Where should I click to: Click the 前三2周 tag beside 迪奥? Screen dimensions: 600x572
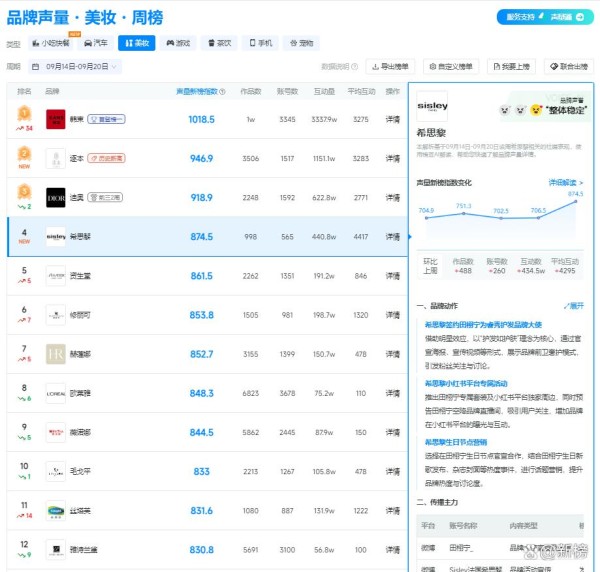(x=105, y=197)
